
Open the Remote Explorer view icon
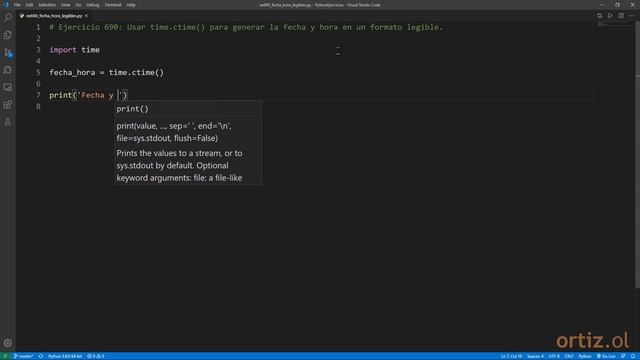coord(8,87)
